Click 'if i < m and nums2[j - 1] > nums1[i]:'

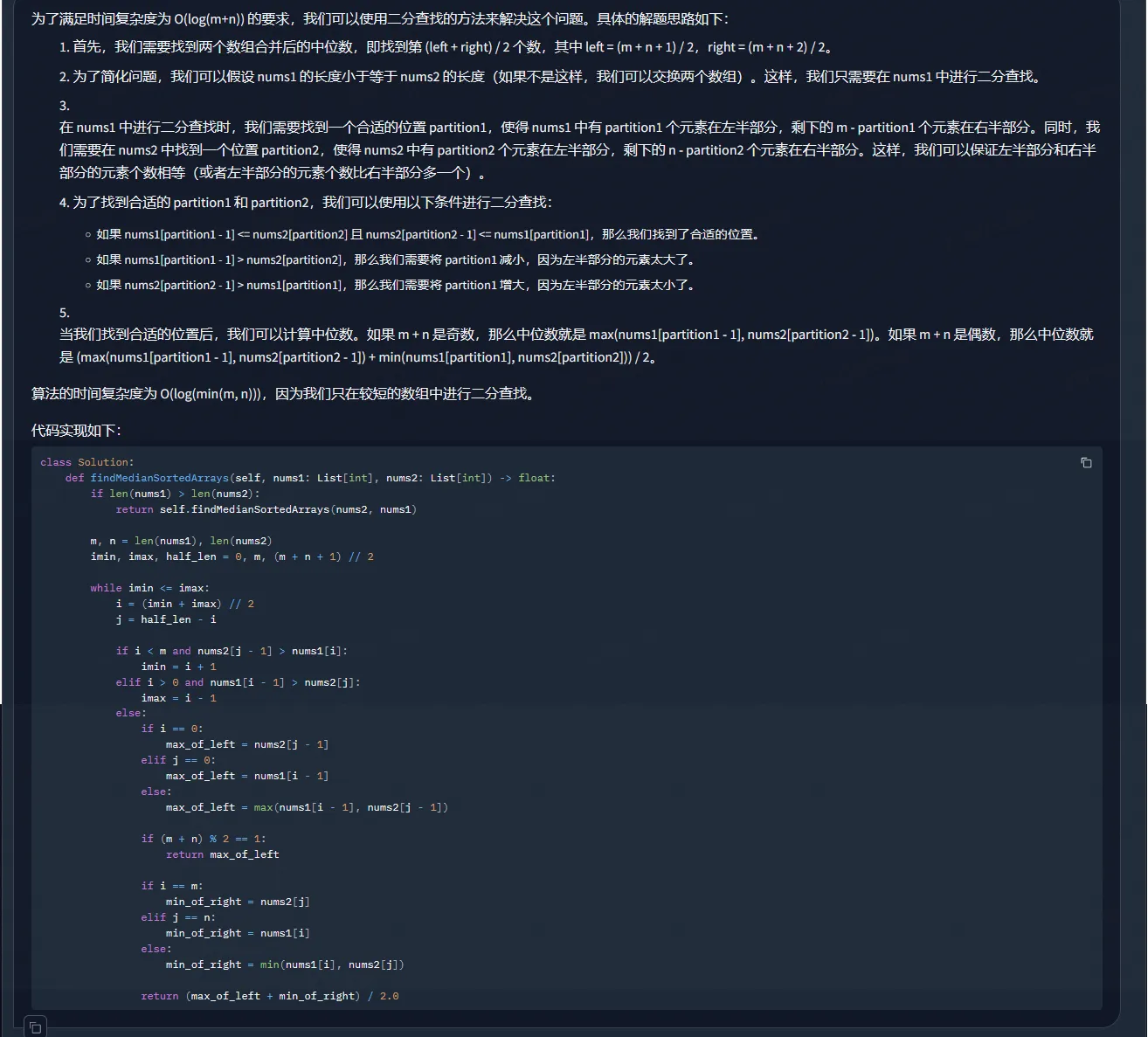(232, 651)
